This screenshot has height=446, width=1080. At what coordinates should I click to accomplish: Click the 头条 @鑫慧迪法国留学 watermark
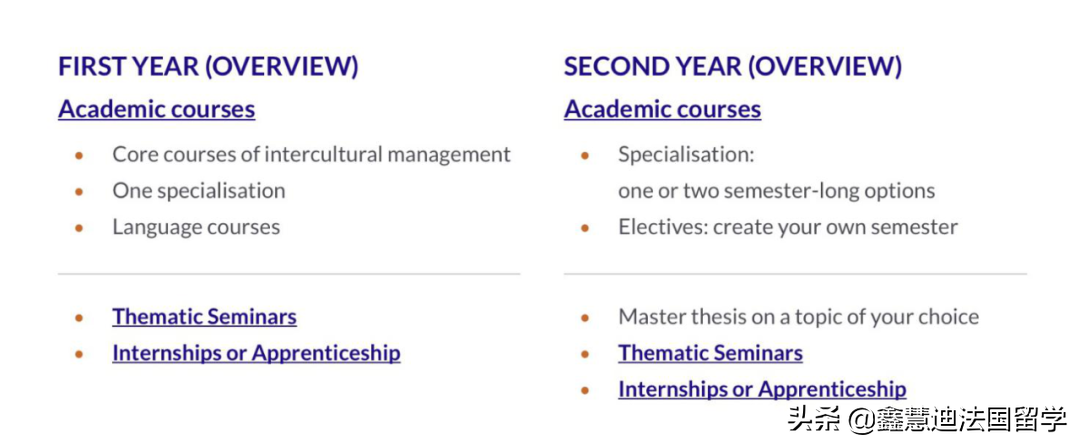(x=926, y=418)
